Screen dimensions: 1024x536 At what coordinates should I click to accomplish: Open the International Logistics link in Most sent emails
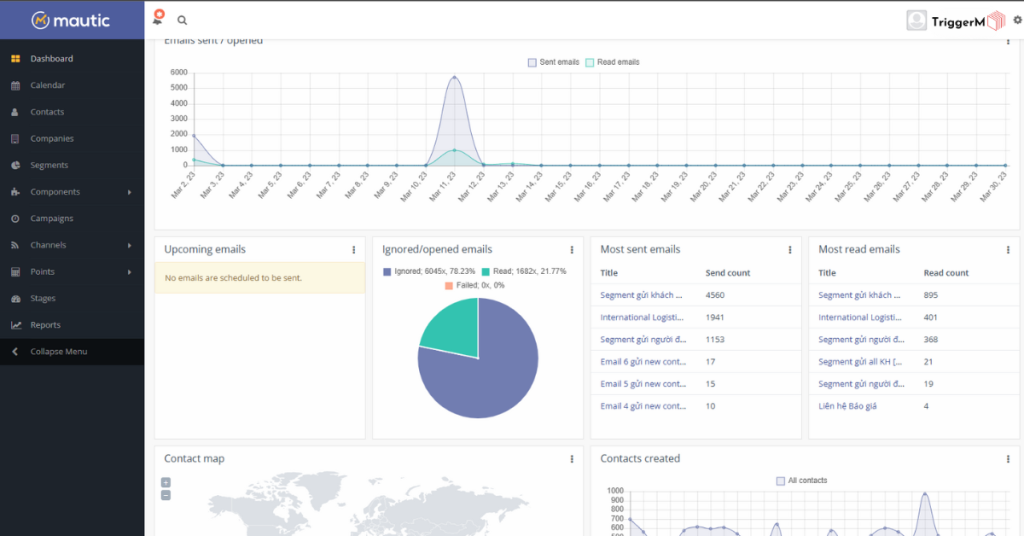[x=641, y=318]
